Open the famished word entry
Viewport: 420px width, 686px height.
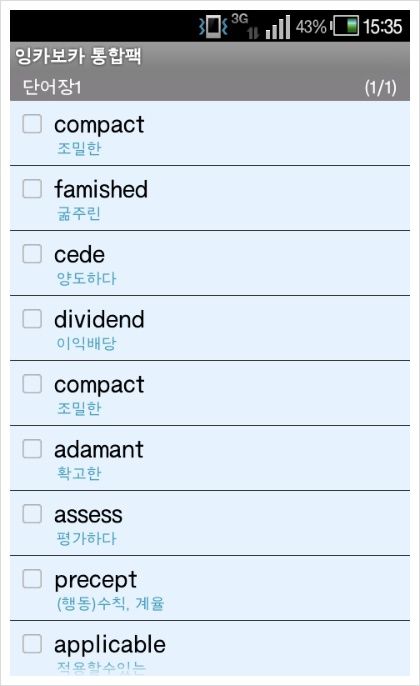210,198
